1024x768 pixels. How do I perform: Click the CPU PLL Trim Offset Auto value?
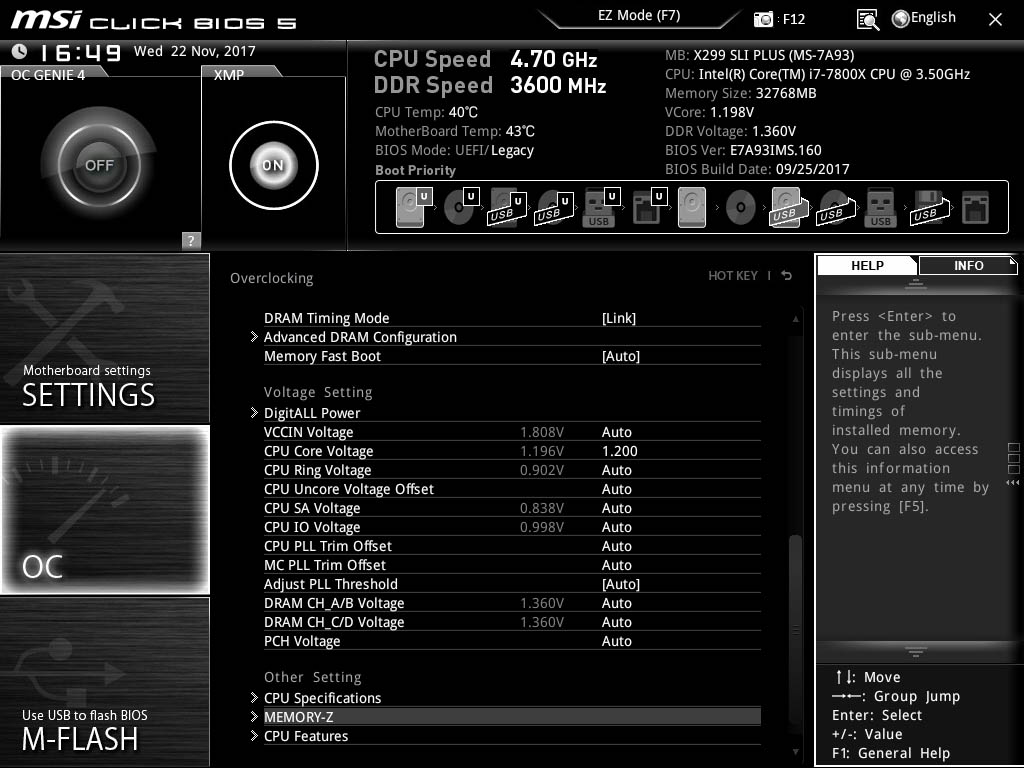pyautogui.click(x=616, y=546)
